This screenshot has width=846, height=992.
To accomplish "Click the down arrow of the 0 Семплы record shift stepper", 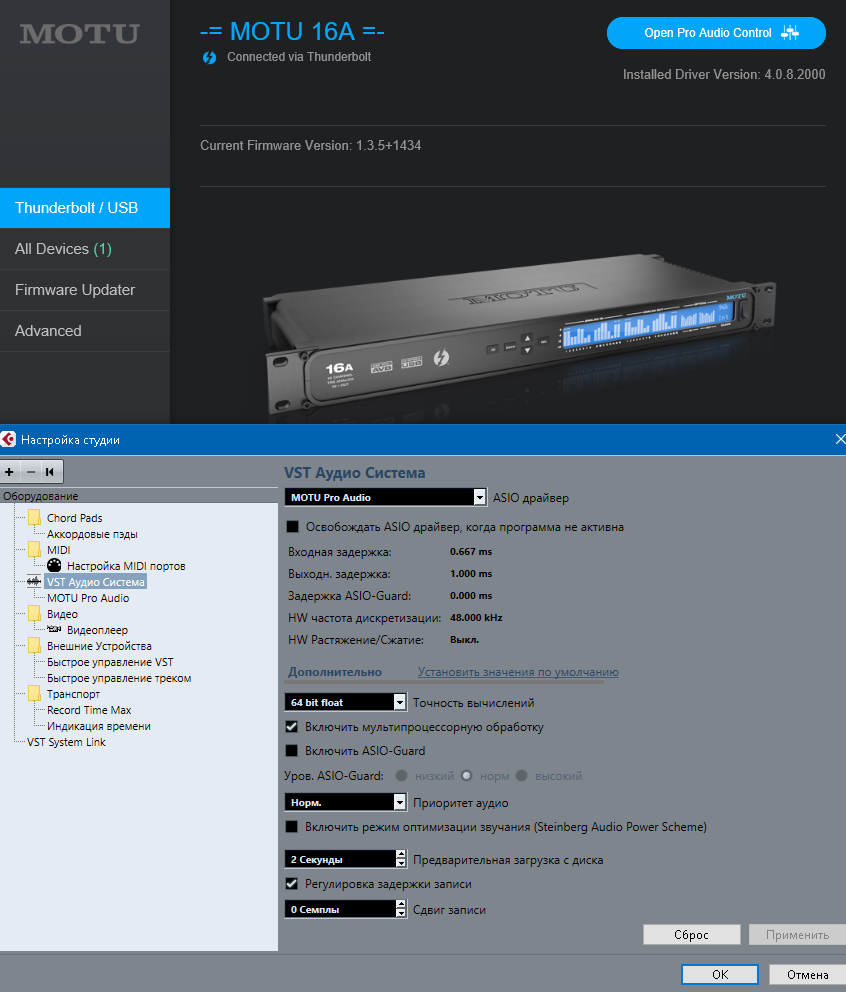I will [401, 914].
